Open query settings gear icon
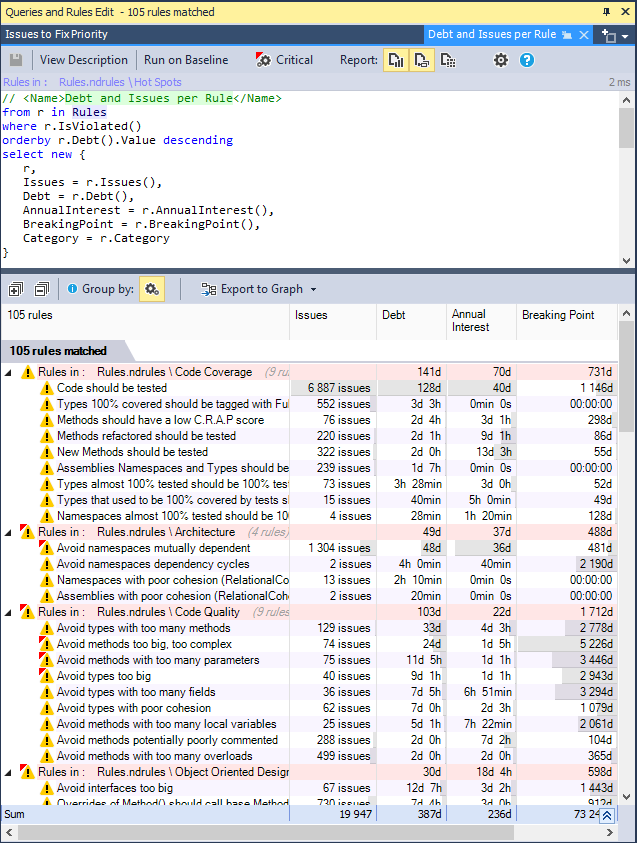Viewport: 637px width, 843px height. [501, 60]
